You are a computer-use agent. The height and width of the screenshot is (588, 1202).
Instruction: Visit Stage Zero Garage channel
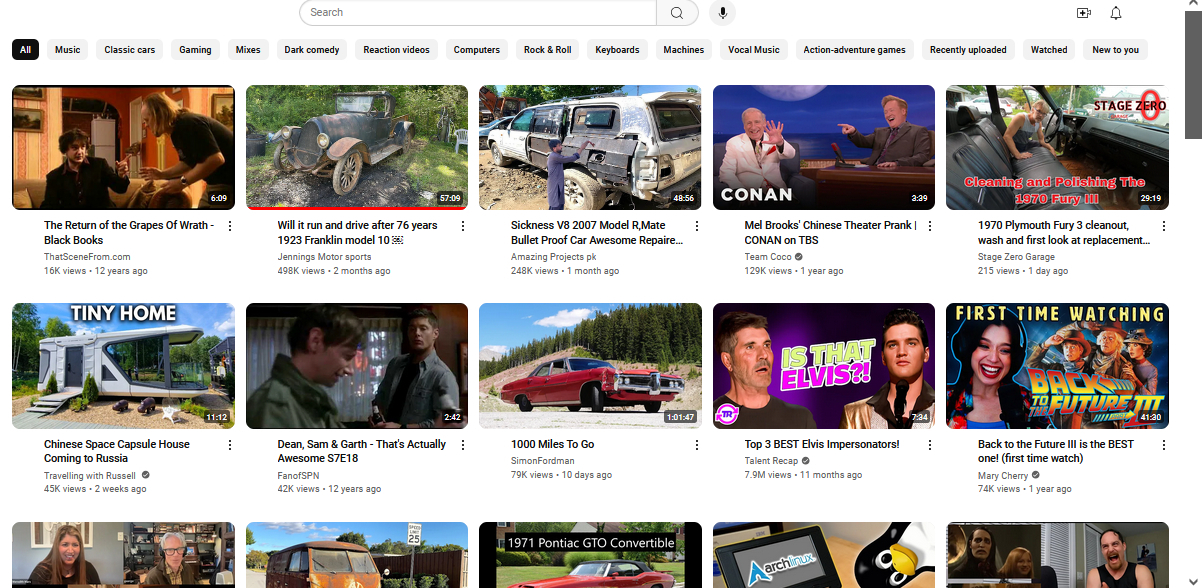pyautogui.click(x=1016, y=257)
